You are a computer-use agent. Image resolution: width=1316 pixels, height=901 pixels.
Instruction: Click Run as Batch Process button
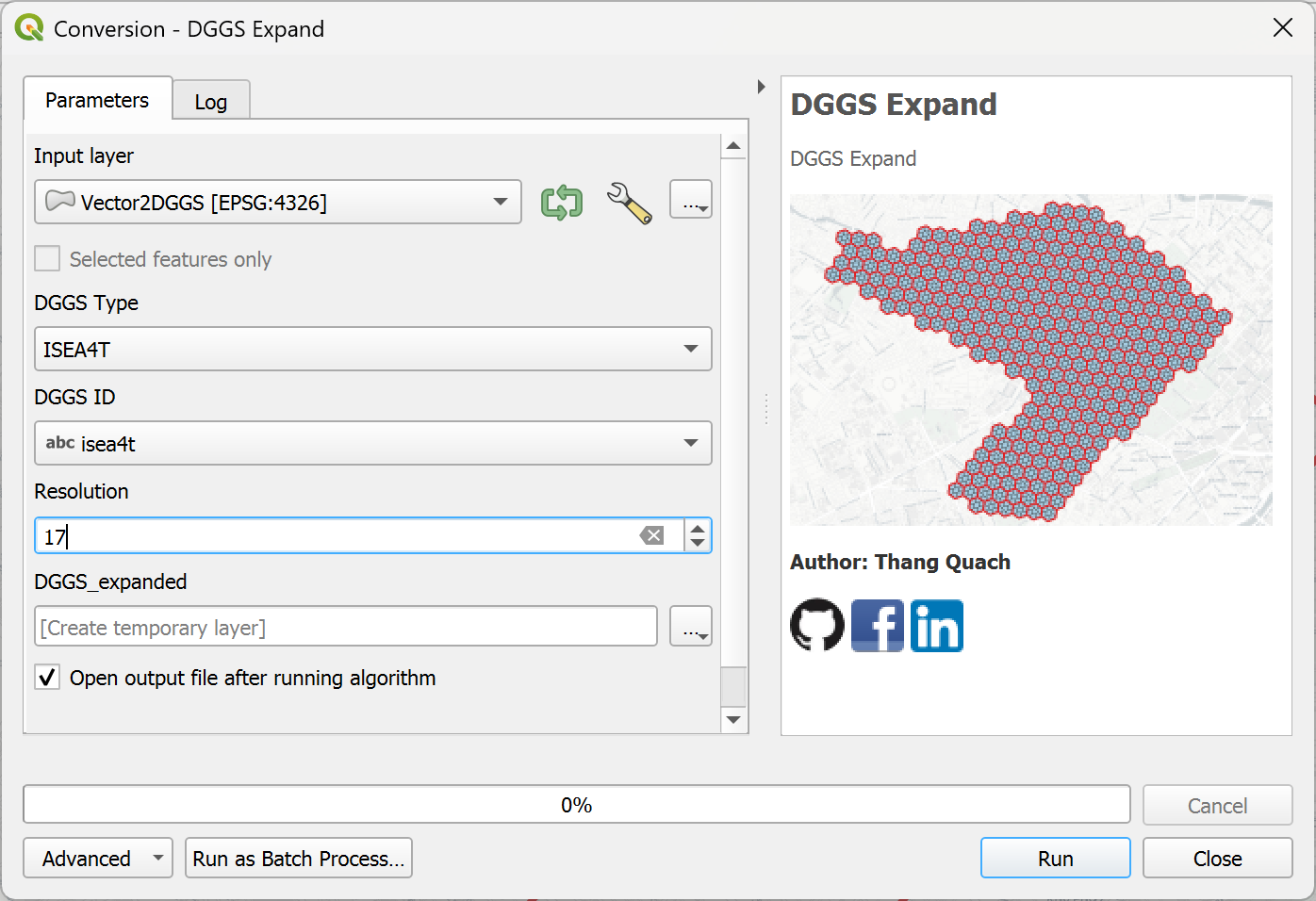click(299, 858)
